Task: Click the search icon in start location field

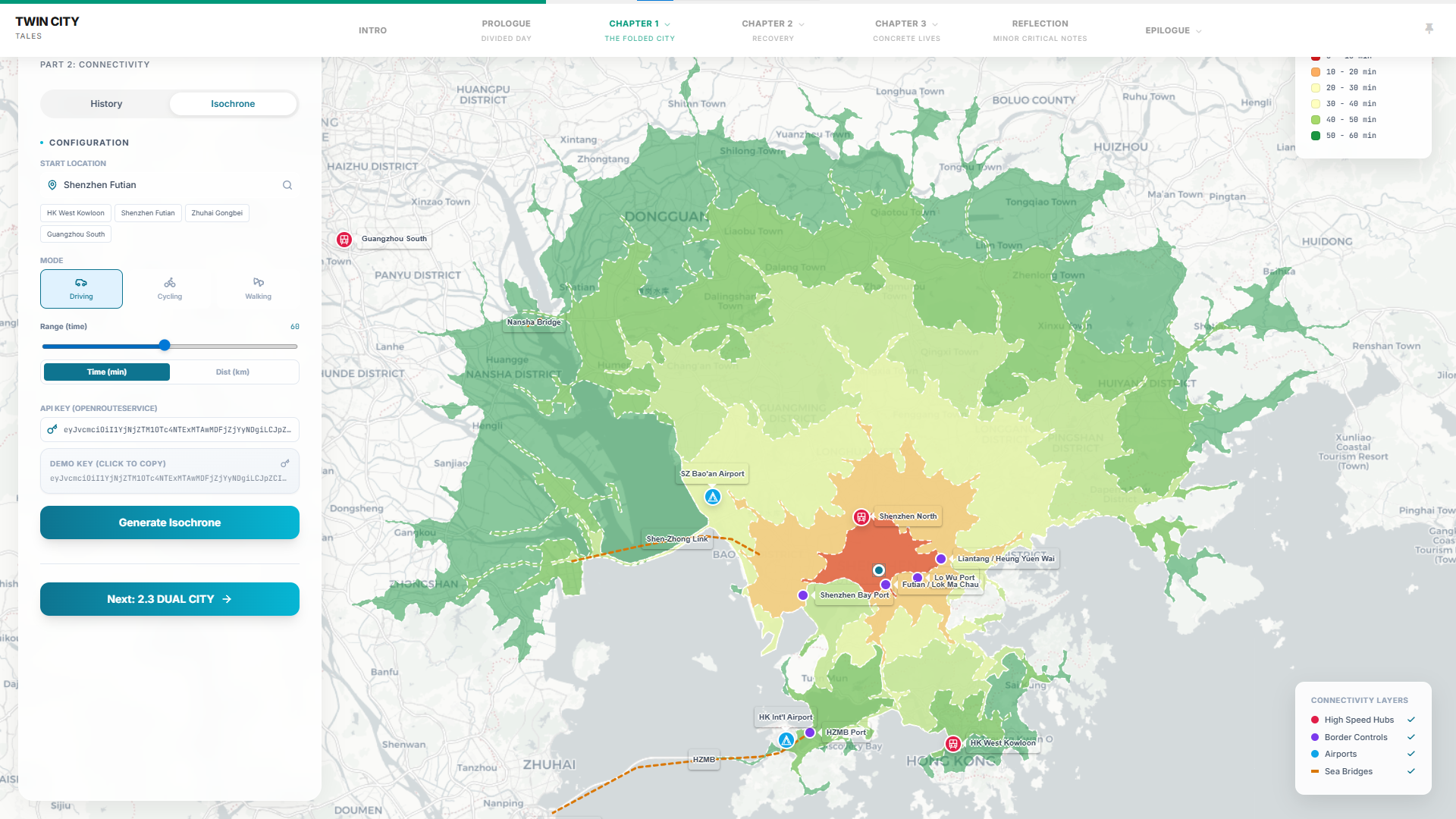Action: click(x=287, y=185)
